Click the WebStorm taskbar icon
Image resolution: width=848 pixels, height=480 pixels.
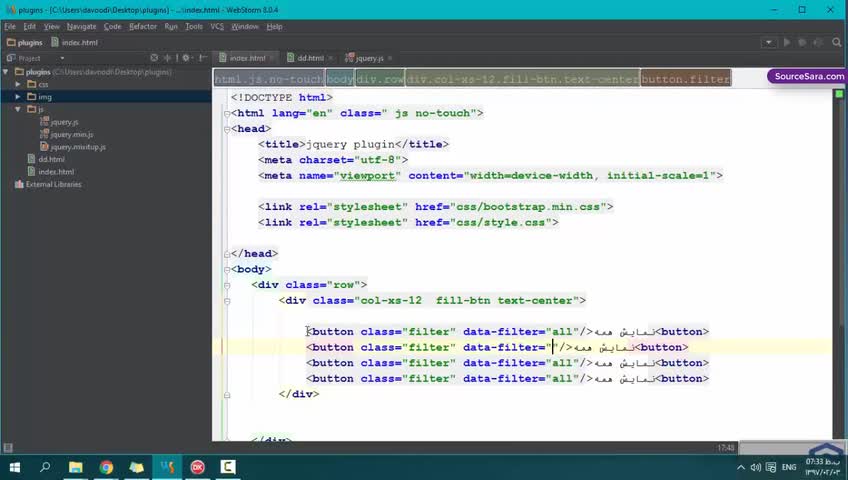[167, 467]
